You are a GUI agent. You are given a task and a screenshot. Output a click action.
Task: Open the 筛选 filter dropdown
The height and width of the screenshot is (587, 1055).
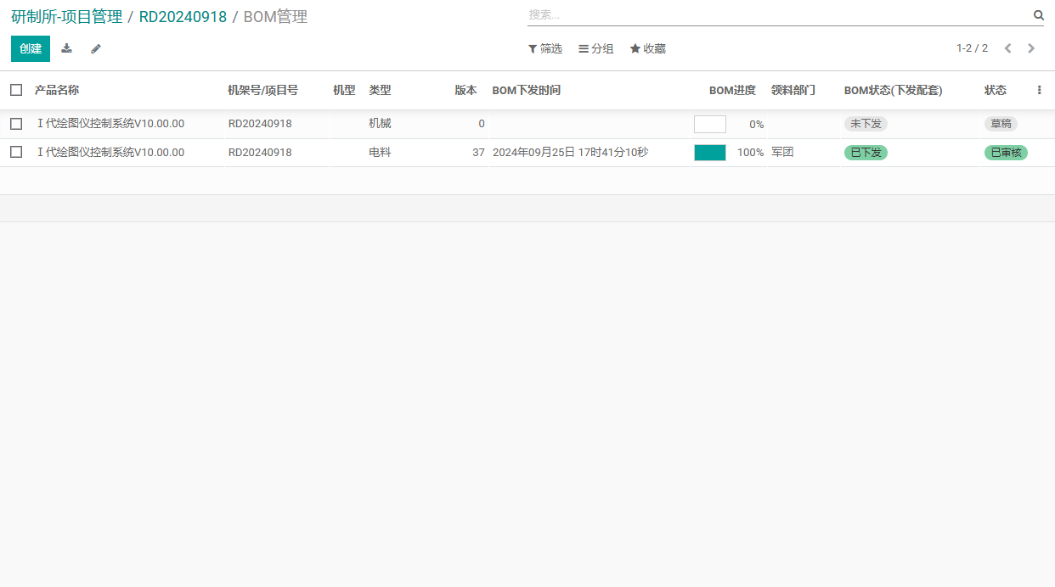point(545,49)
